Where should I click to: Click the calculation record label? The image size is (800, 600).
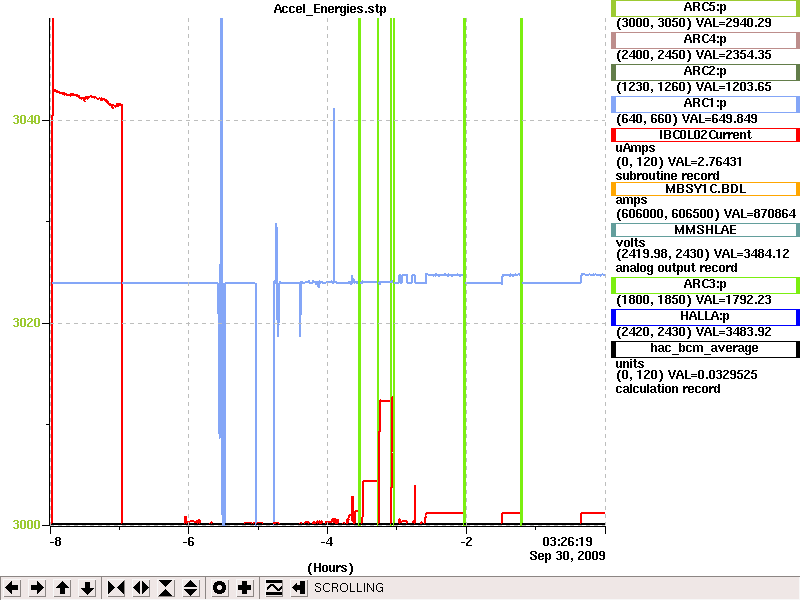[668, 389]
